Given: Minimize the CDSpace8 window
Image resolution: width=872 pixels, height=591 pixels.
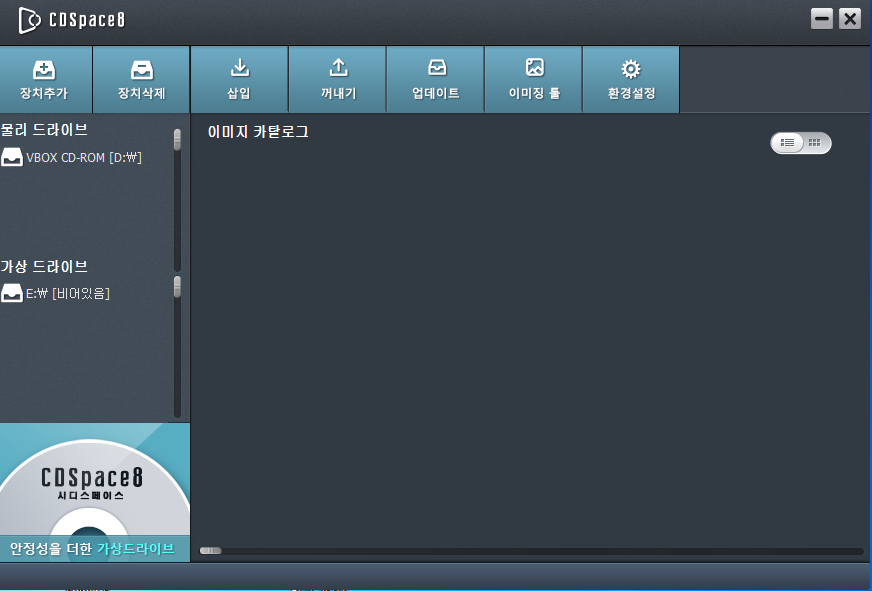Looking at the screenshot, I should [821, 19].
